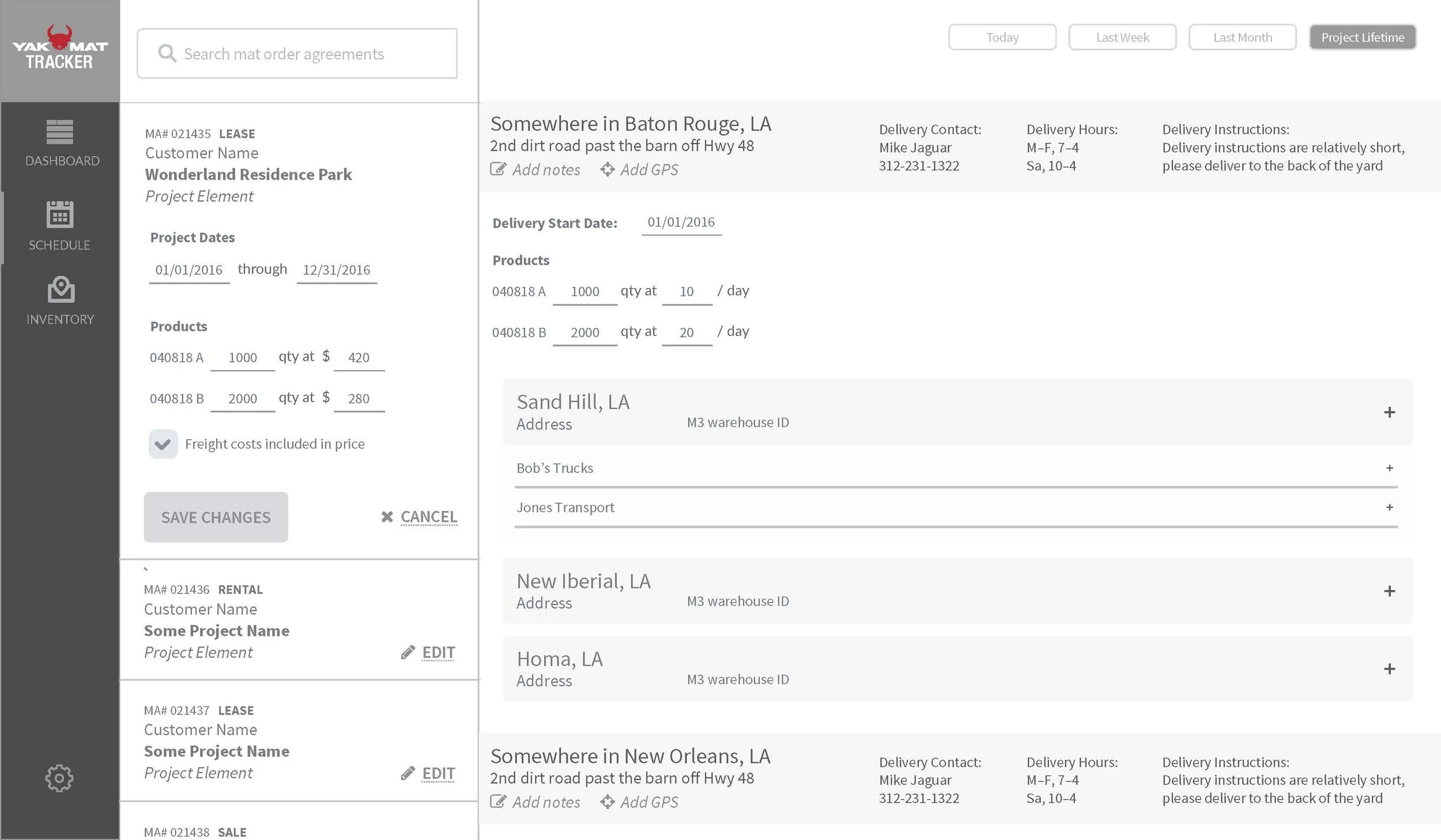
Task: Open the Schedule calendar view
Action: (60, 226)
